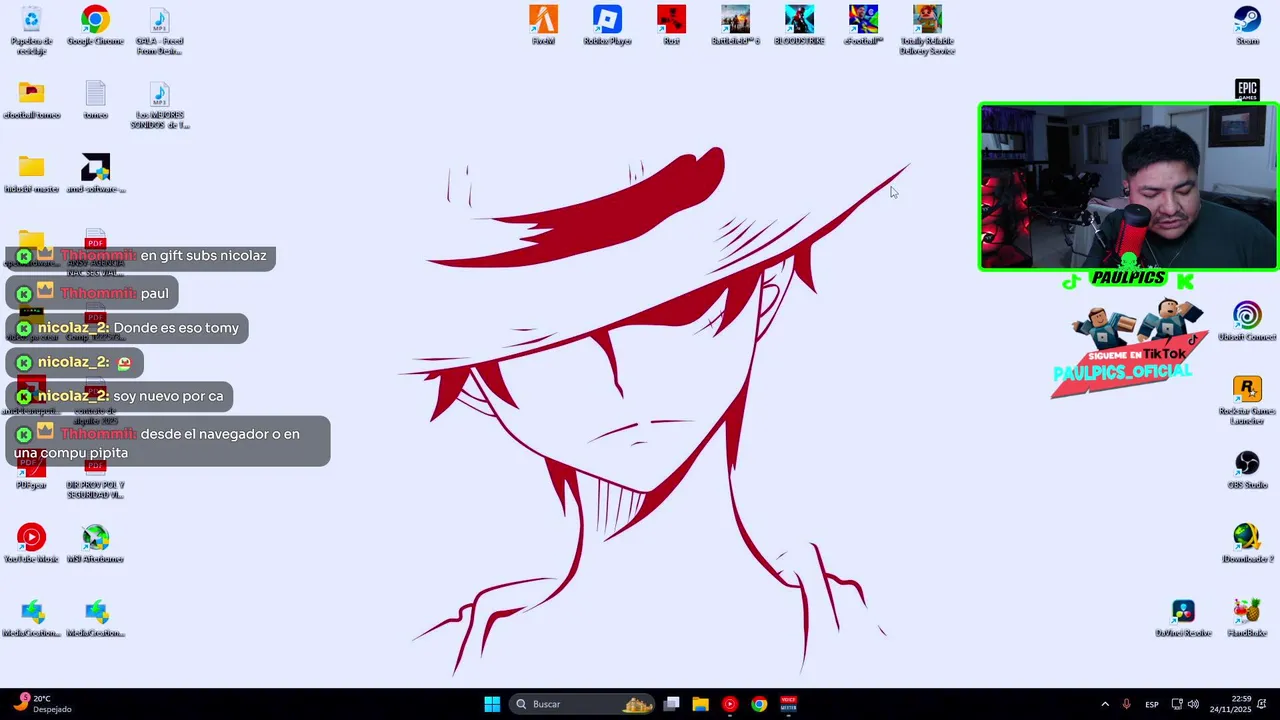Expand the hidden system tray icons chevron
1280x720 pixels.
click(x=1105, y=704)
